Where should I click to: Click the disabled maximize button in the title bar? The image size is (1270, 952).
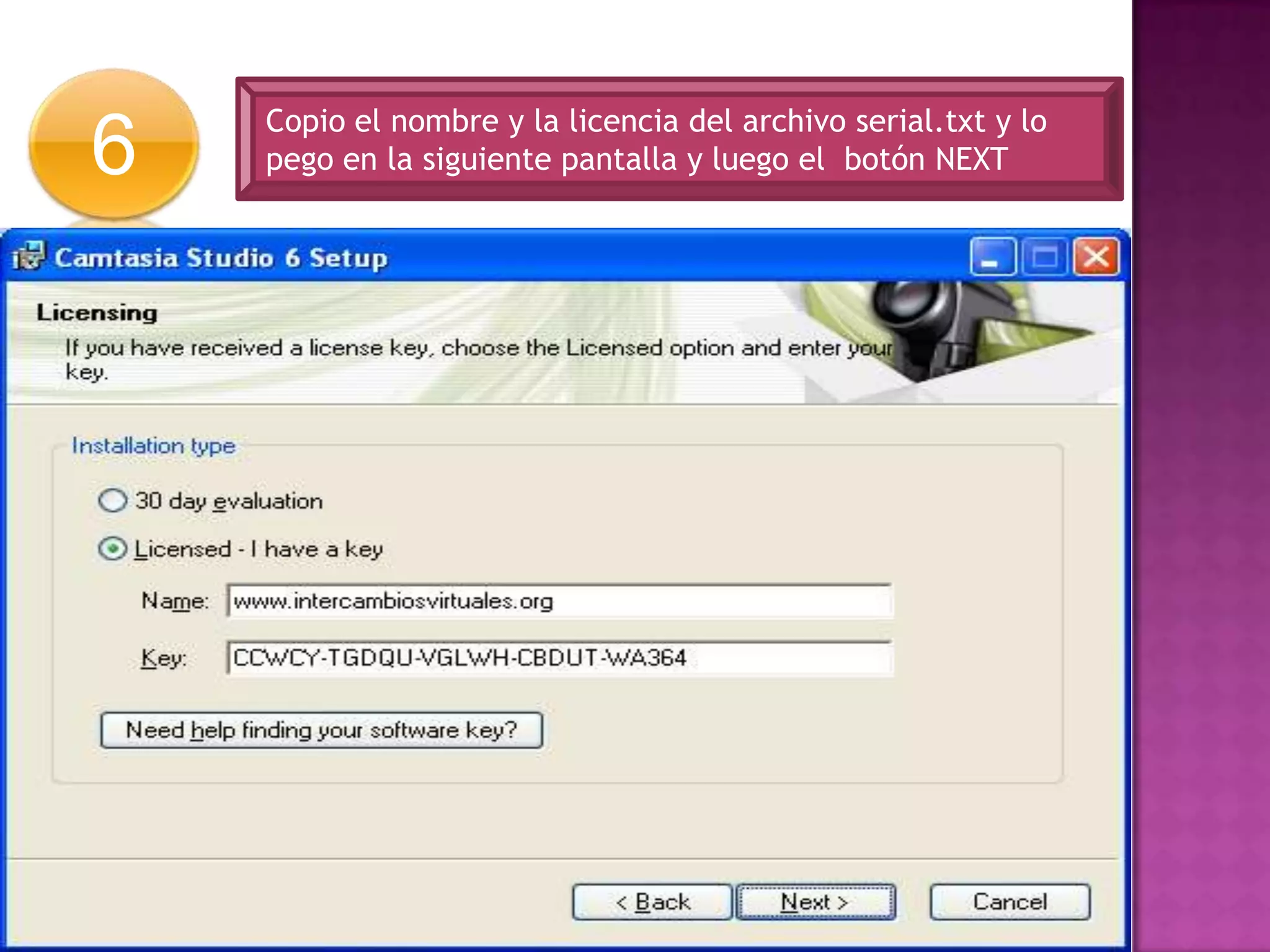pos(1045,257)
